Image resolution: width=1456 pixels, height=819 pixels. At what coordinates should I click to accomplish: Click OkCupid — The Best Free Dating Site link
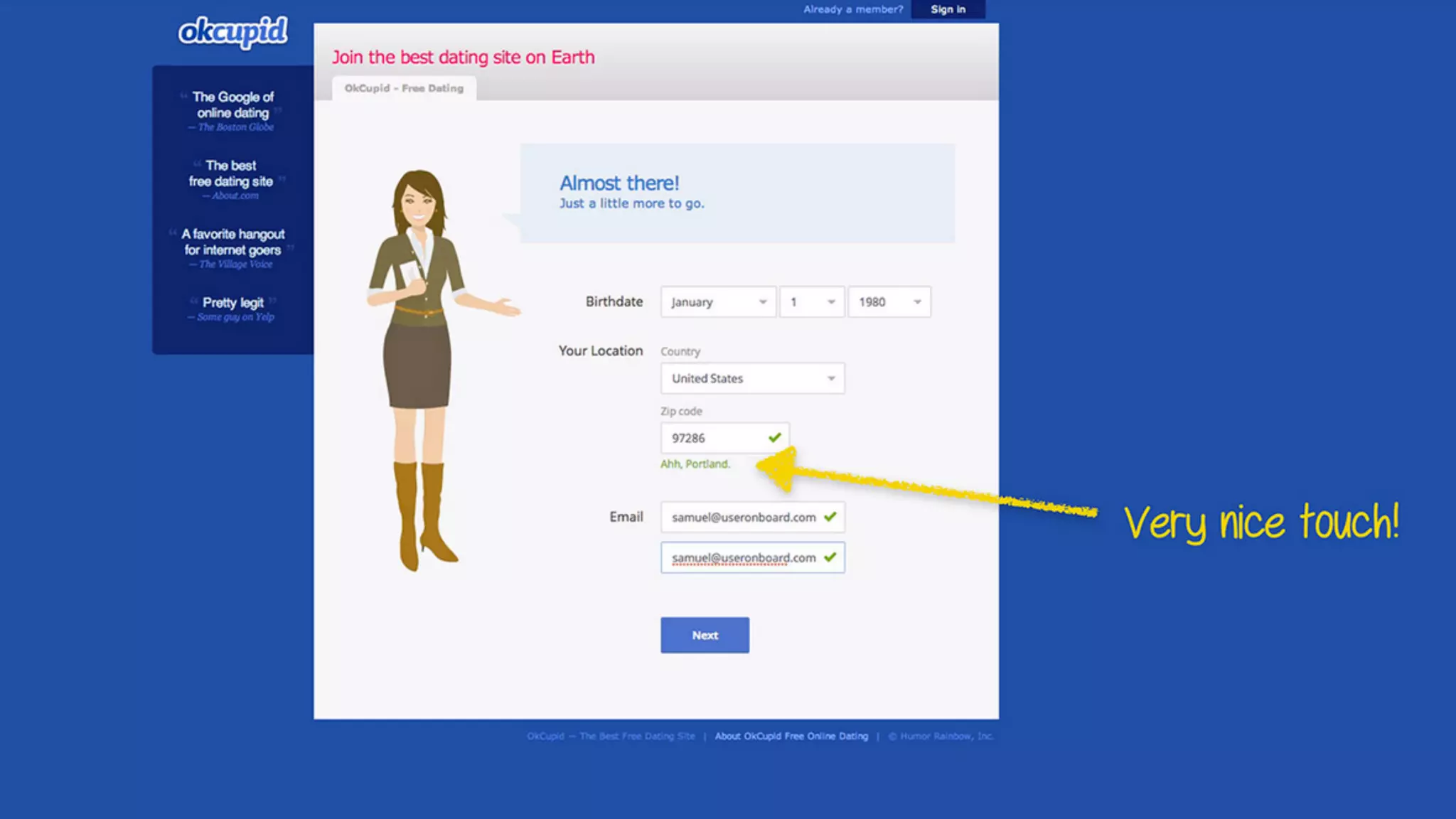[x=611, y=736]
